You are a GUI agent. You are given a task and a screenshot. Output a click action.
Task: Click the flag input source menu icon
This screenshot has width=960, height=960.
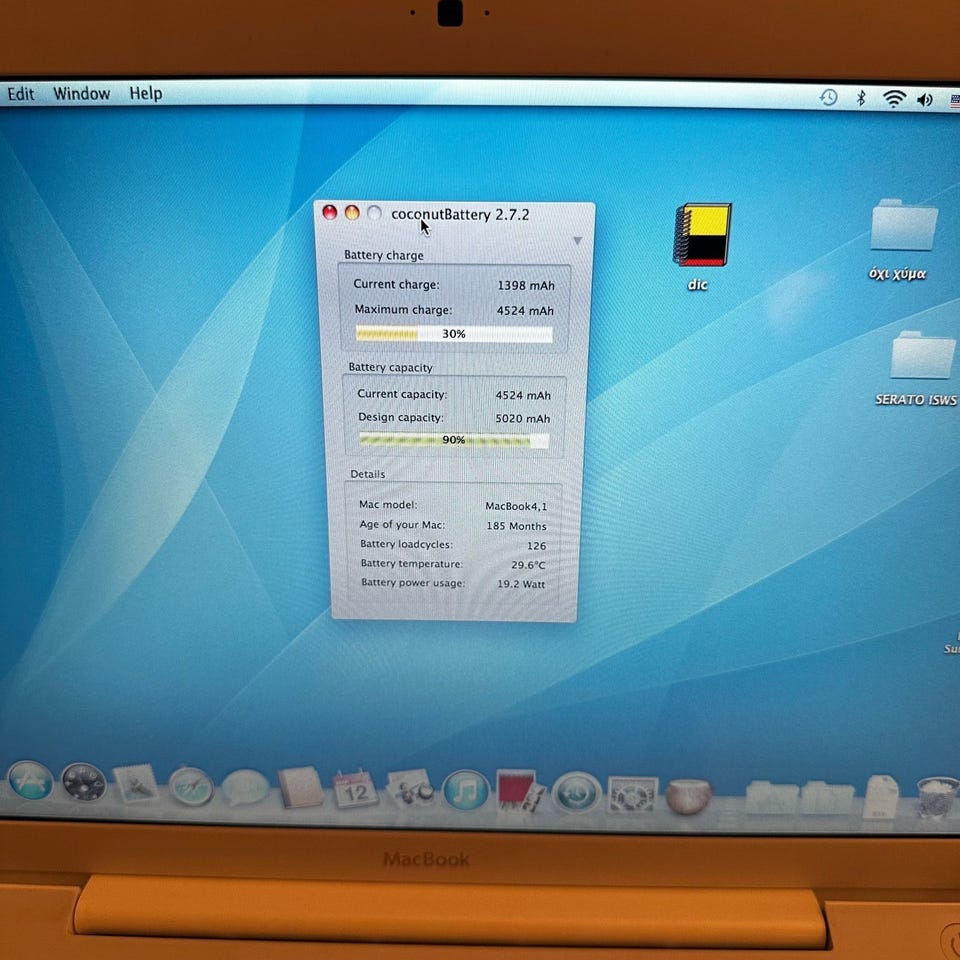955,101
